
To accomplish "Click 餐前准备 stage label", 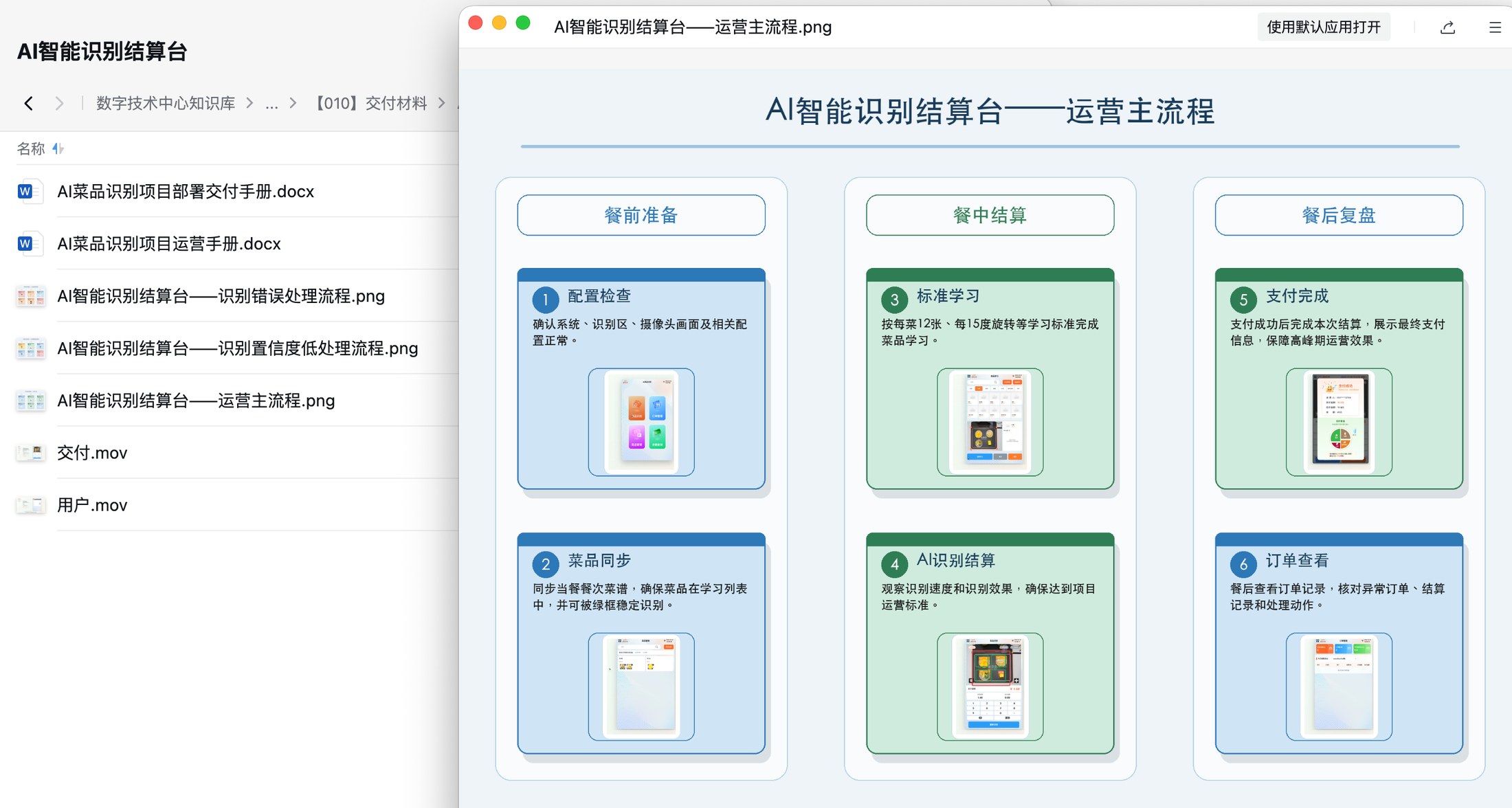I will pos(641,215).
